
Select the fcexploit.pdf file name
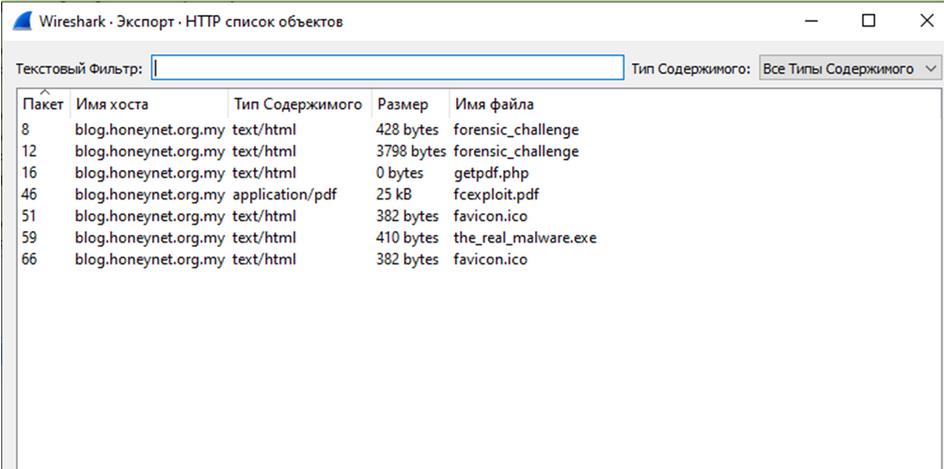click(x=496, y=194)
